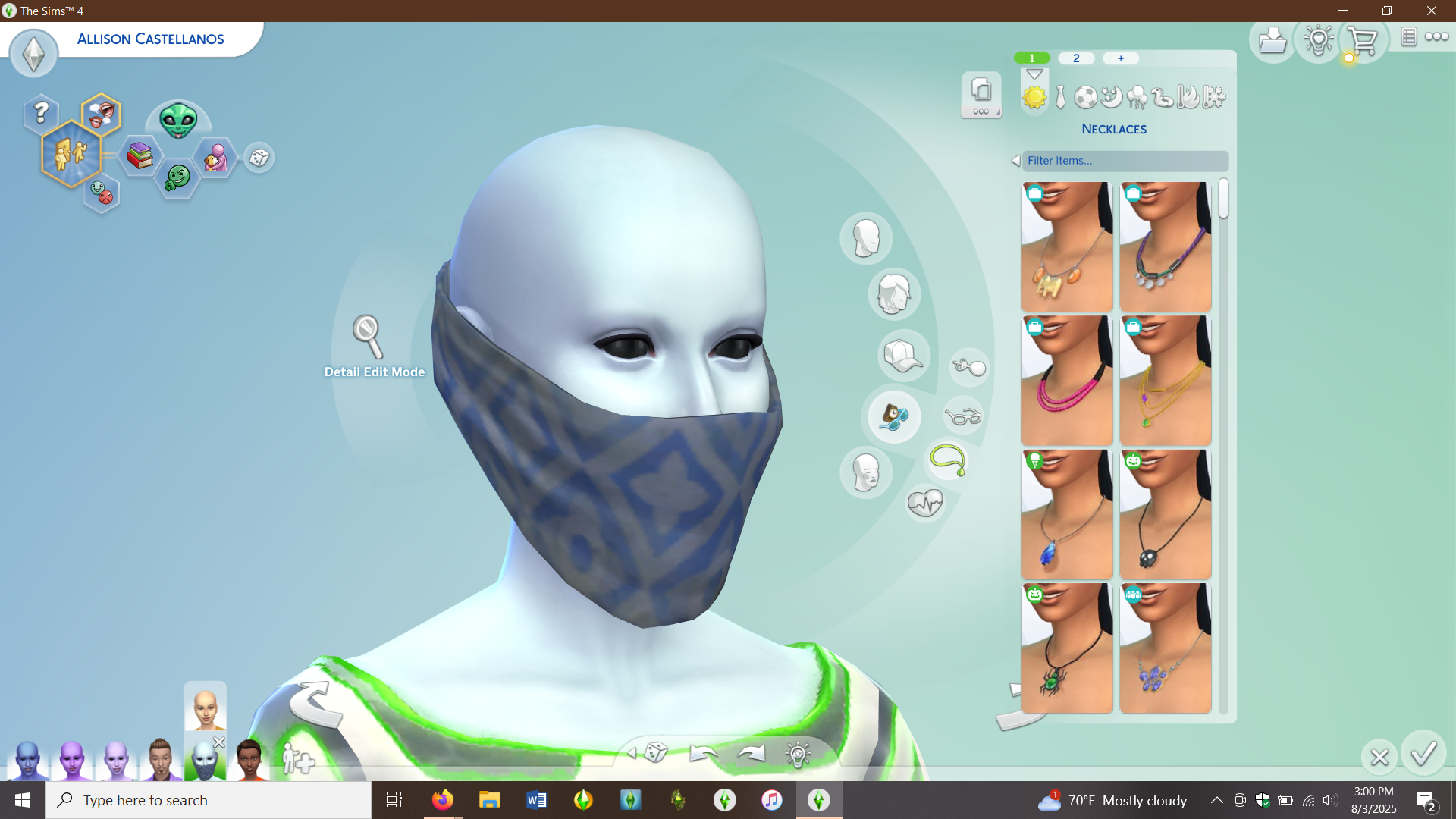Select the cold weather snowflake category
1456x819 pixels.
1214,97
